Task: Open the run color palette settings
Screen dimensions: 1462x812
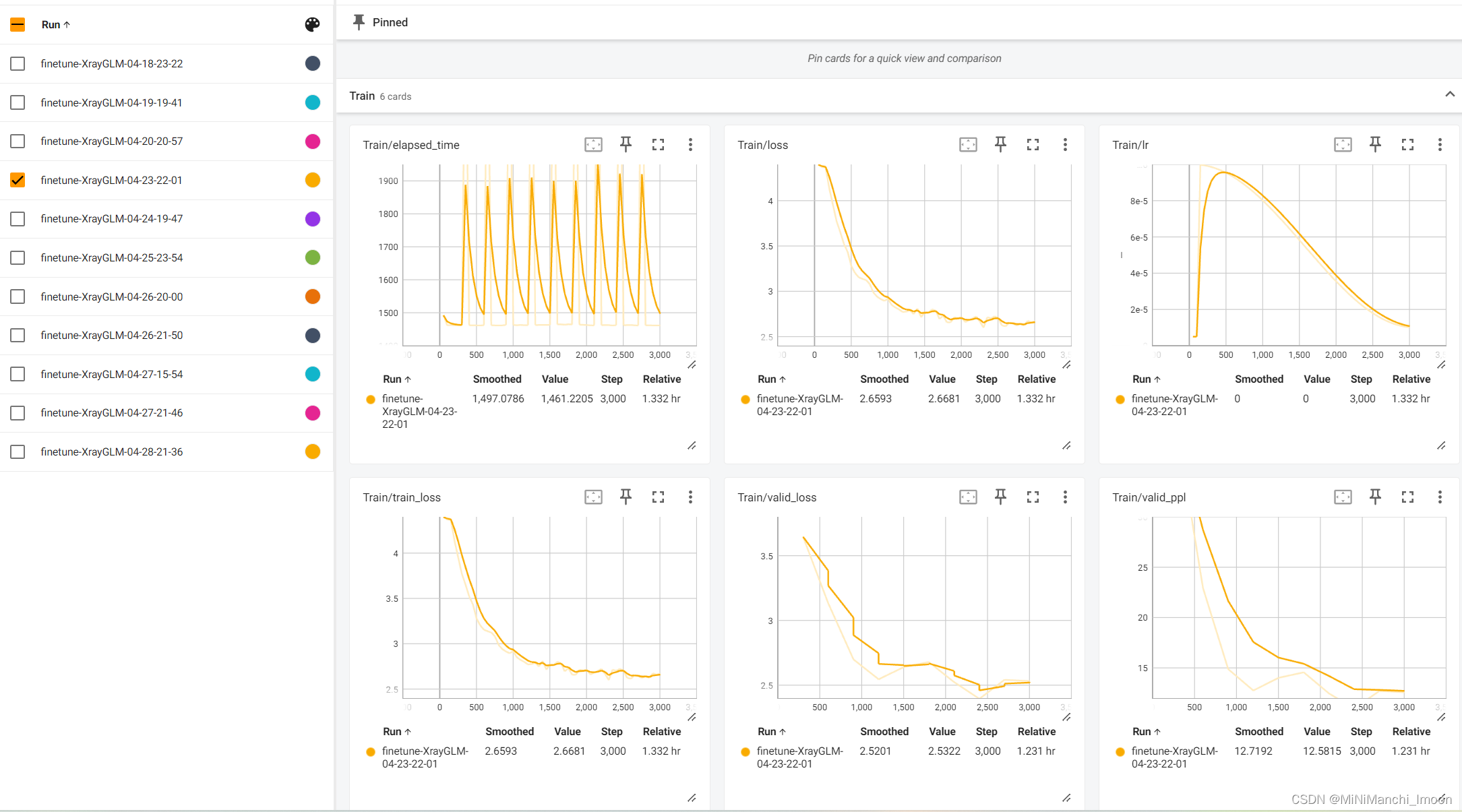Action: point(312,25)
